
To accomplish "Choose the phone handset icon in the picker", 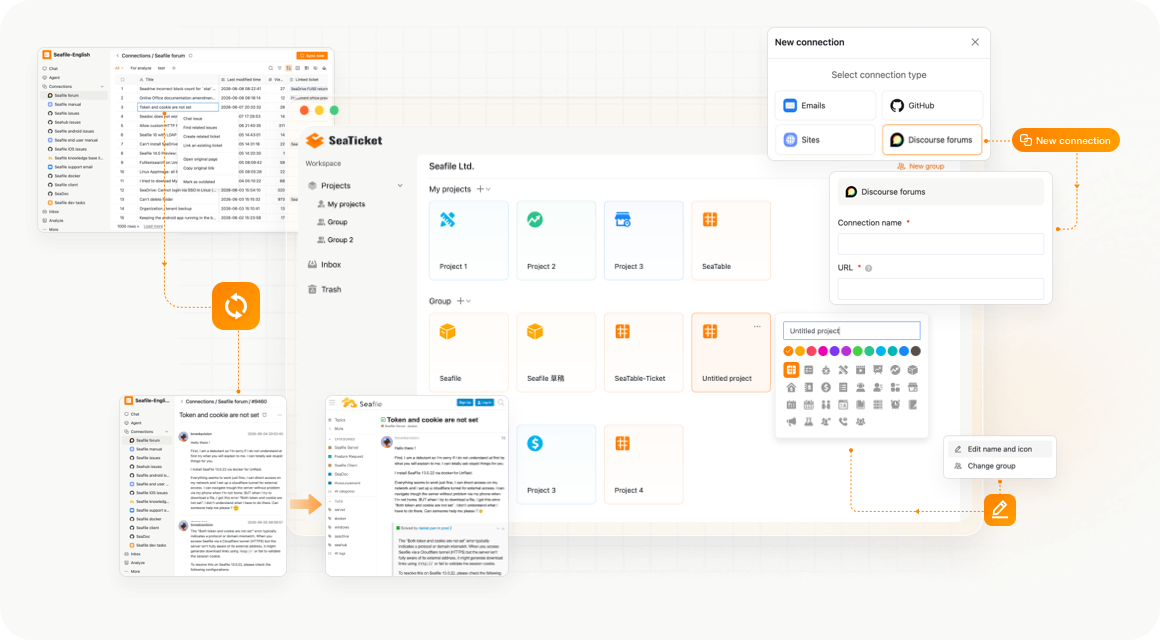I will click(843, 422).
